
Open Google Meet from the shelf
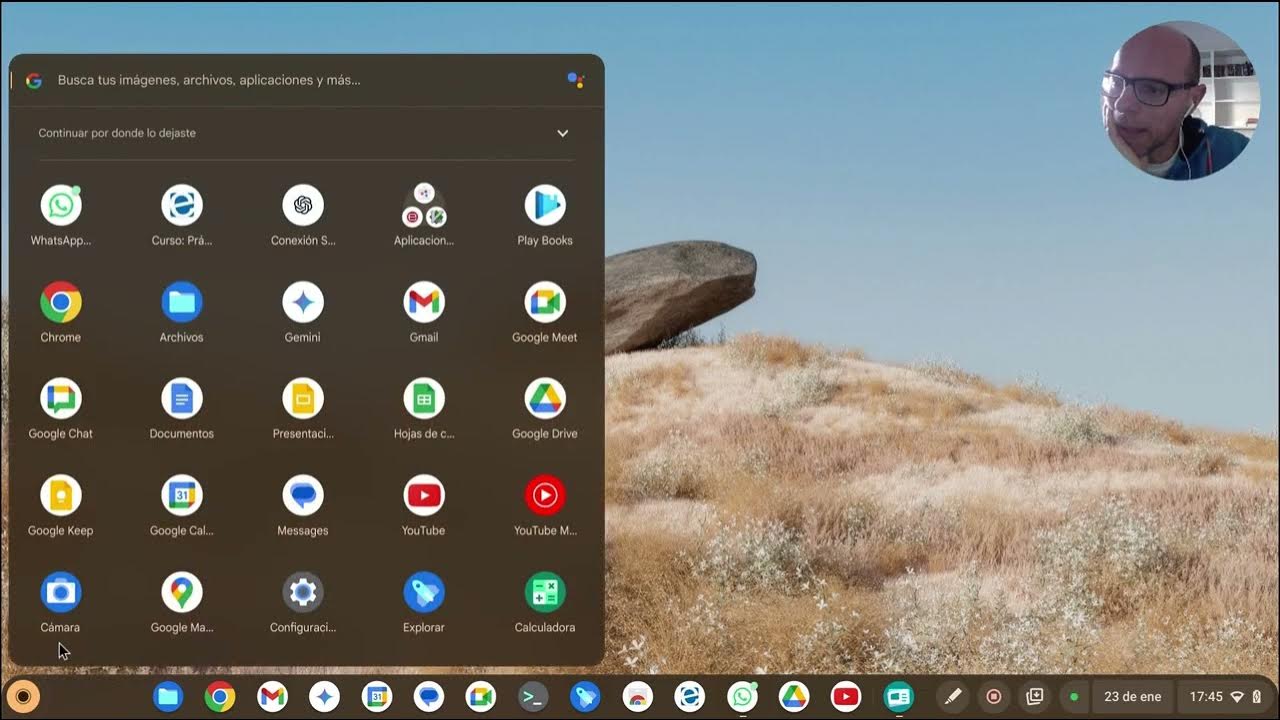click(481, 696)
